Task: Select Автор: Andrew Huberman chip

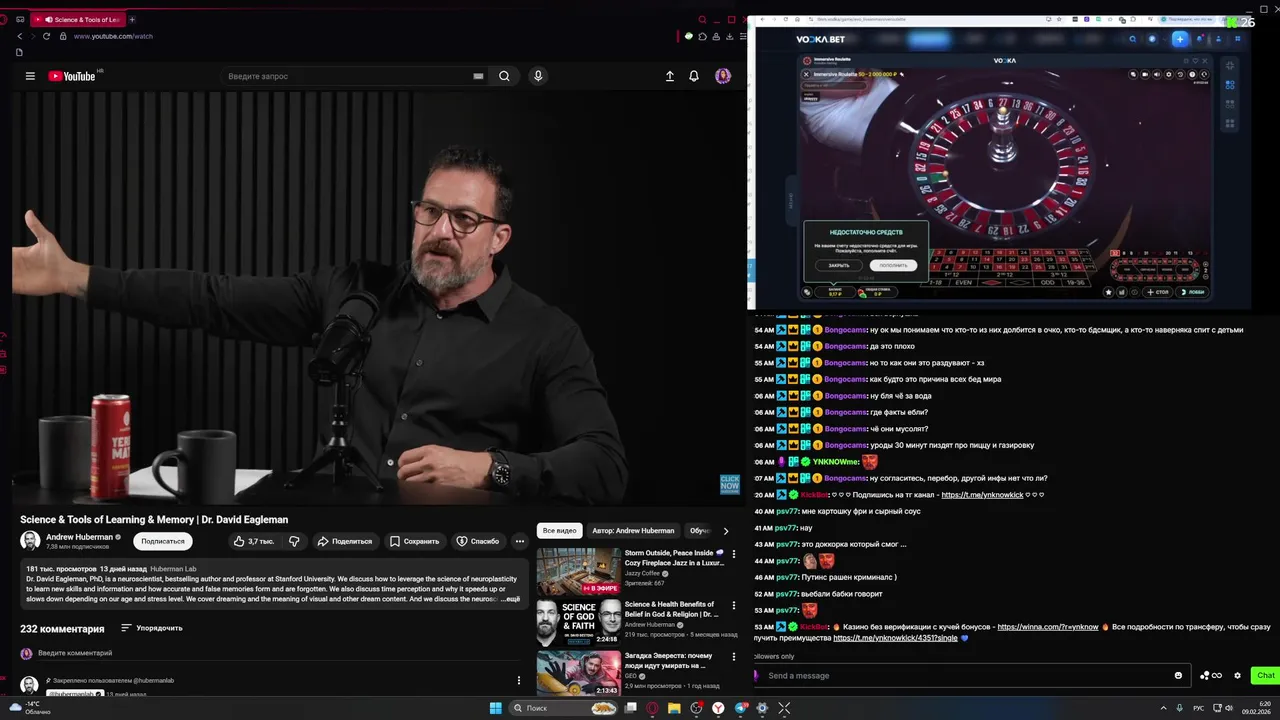Action: (x=633, y=530)
